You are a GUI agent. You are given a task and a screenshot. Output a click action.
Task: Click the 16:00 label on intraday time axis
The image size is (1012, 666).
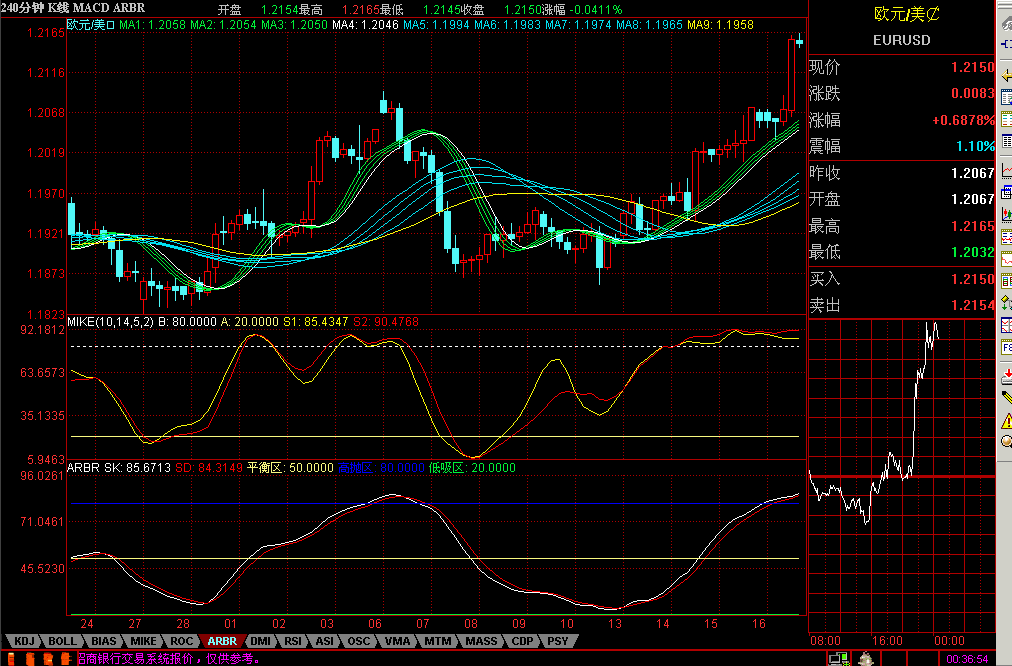click(887, 641)
